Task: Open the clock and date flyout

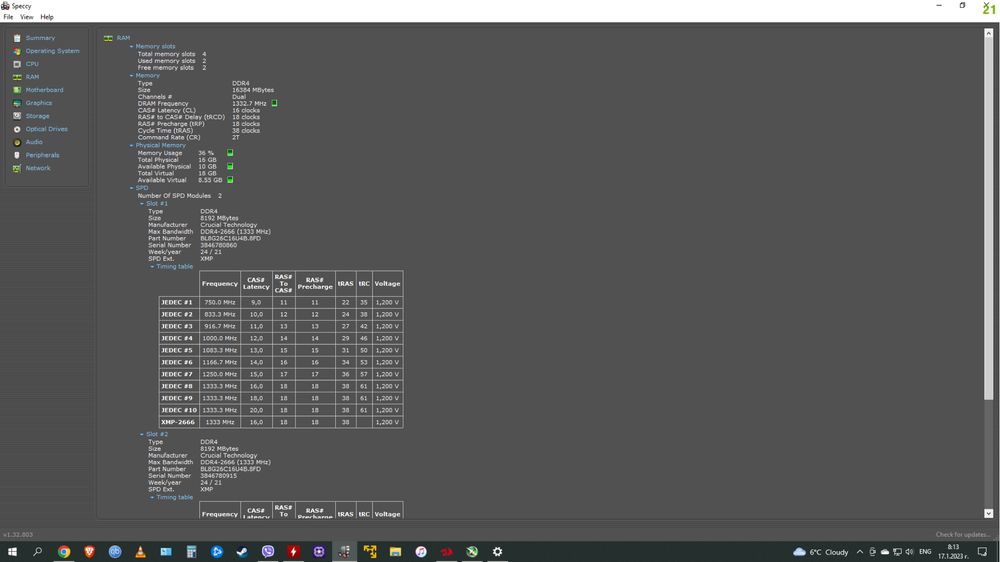Action: pyautogui.click(x=953, y=552)
